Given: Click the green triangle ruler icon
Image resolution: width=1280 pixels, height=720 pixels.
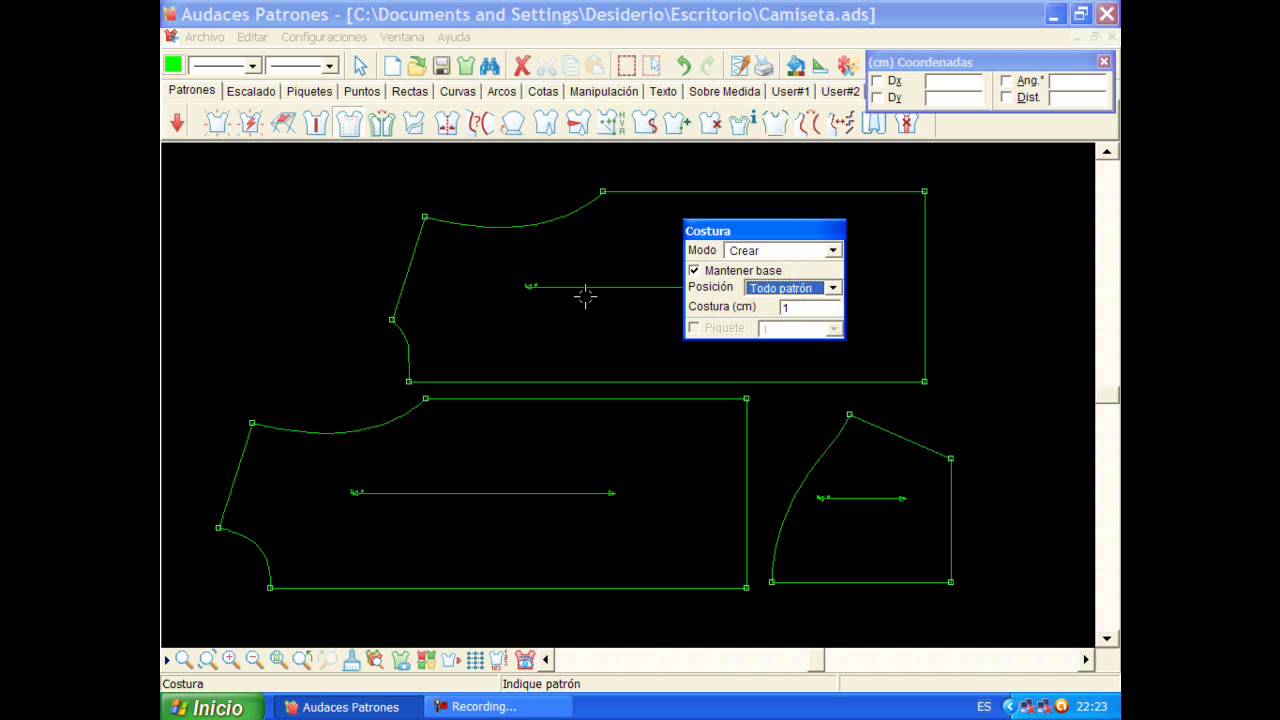Looking at the screenshot, I should point(820,66).
